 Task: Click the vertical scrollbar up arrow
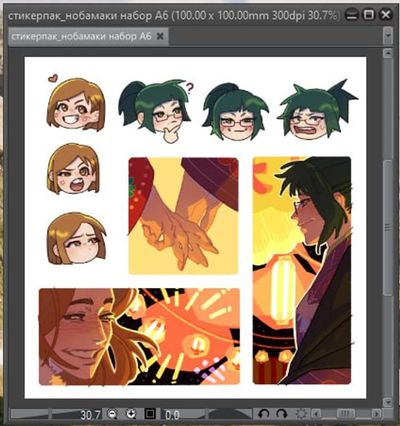click(387, 53)
